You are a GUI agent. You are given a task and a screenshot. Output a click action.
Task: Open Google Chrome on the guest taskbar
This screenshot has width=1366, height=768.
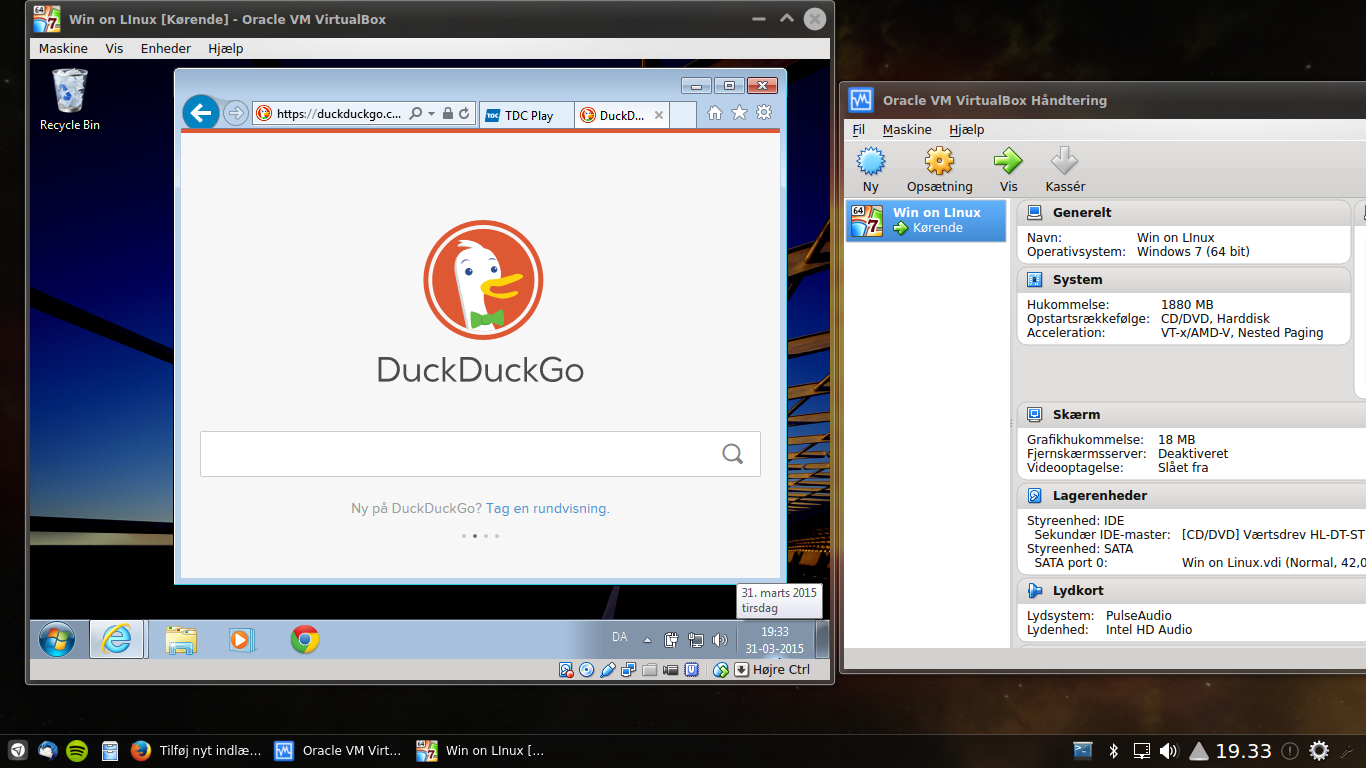pos(305,640)
